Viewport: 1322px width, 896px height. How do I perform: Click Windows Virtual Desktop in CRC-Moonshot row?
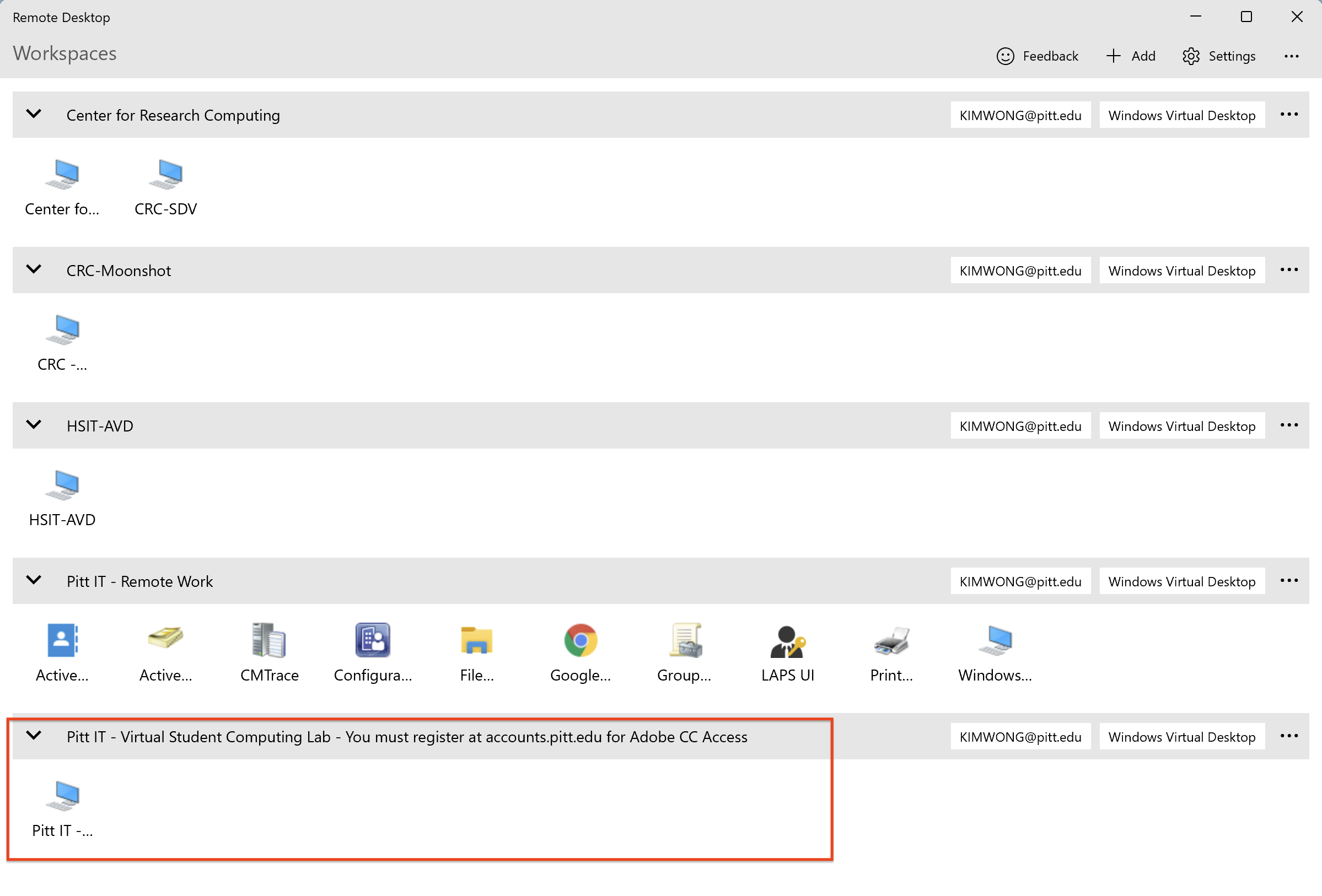tap(1181, 270)
